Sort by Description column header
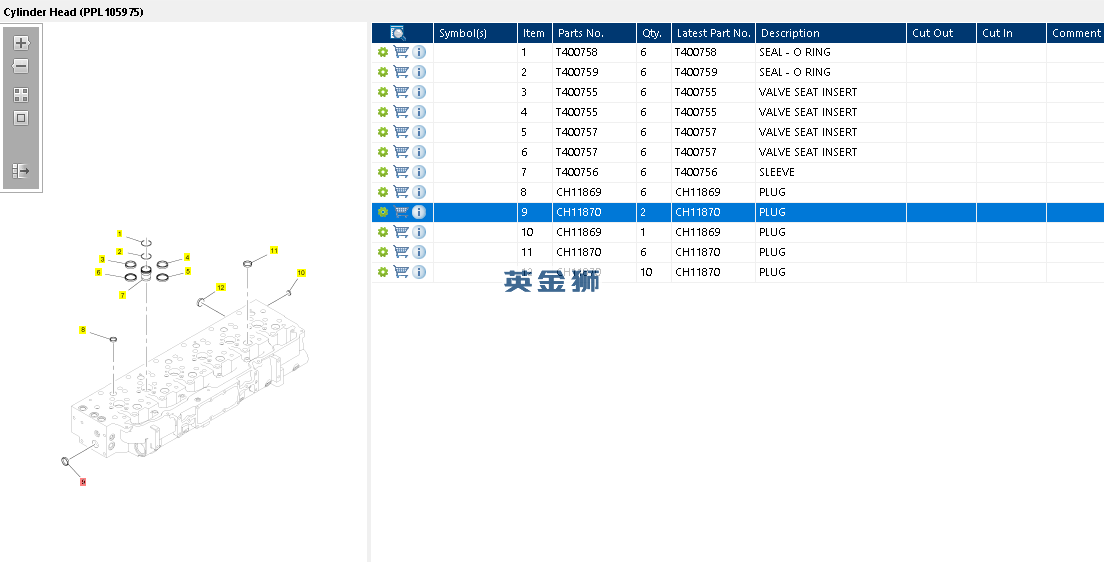The height and width of the screenshot is (562, 1104). point(831,33)
